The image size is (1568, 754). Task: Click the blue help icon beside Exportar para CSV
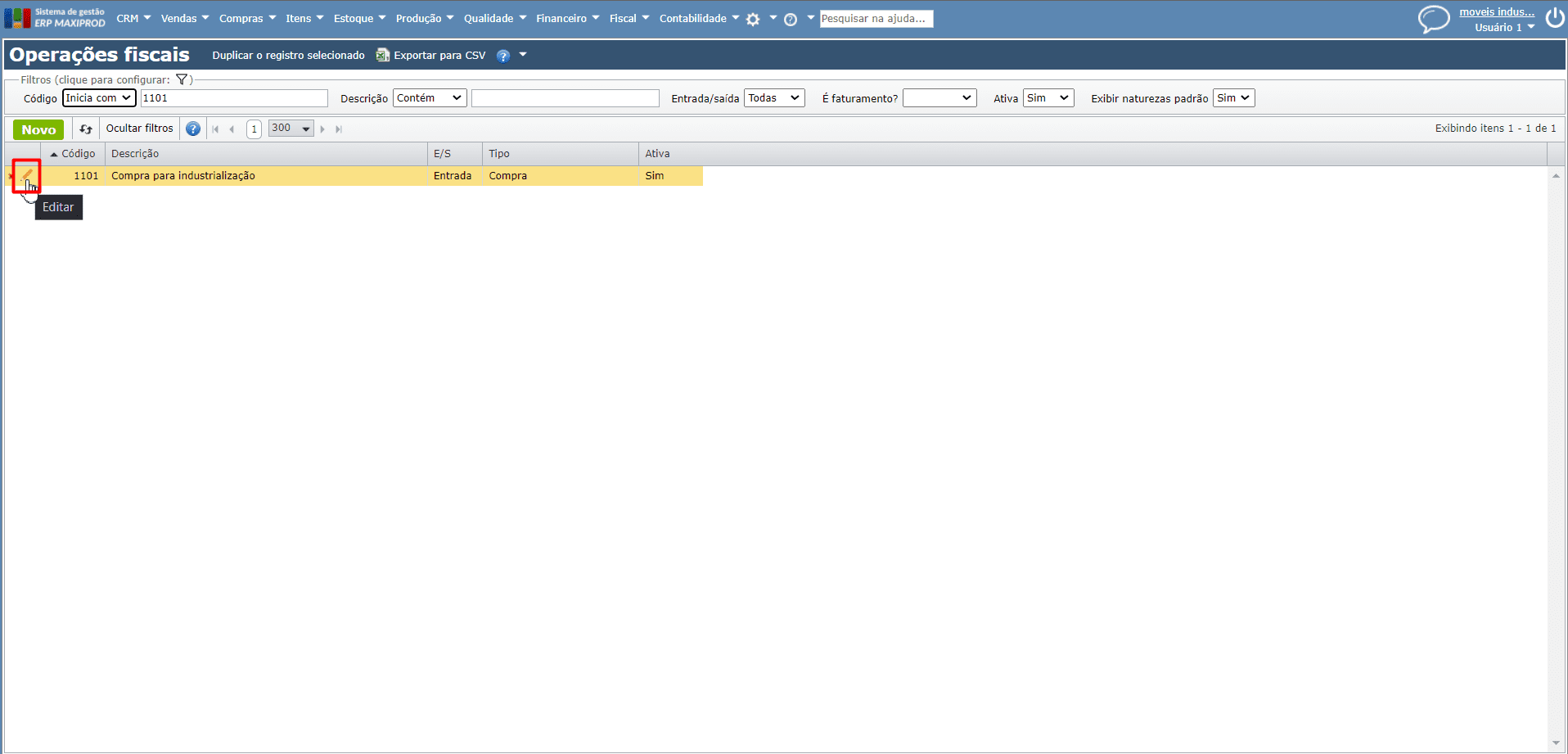click(503, 56)
